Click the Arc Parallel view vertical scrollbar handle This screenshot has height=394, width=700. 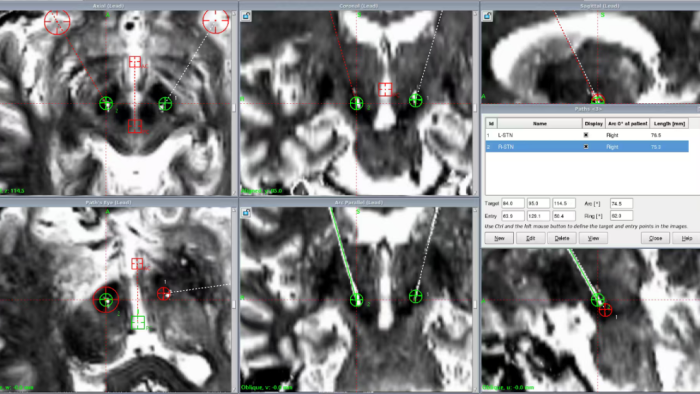click(475, 304)
